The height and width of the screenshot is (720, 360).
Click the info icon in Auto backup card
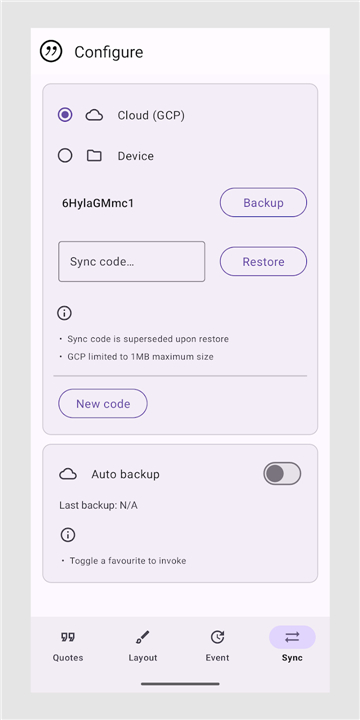point(68,535)
